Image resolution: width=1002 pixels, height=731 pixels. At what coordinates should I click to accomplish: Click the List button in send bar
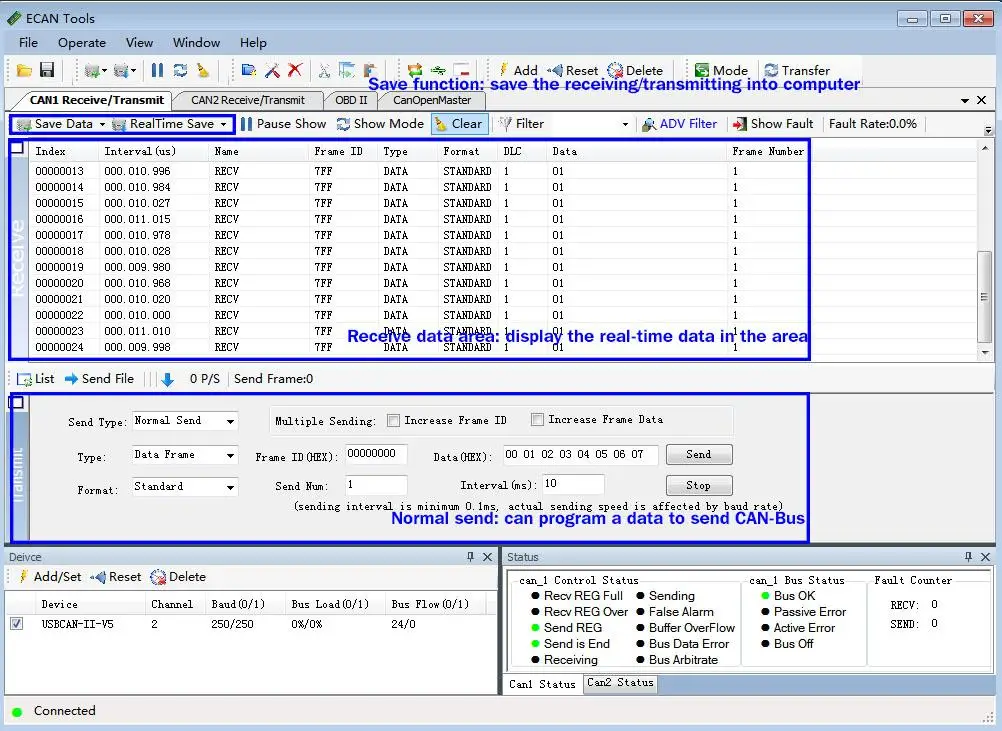point(35,379)
